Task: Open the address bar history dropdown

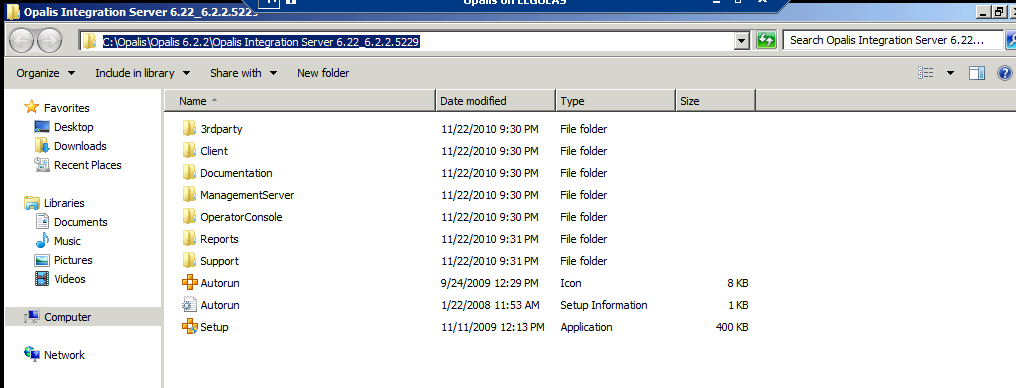Action: coord(742,41)
